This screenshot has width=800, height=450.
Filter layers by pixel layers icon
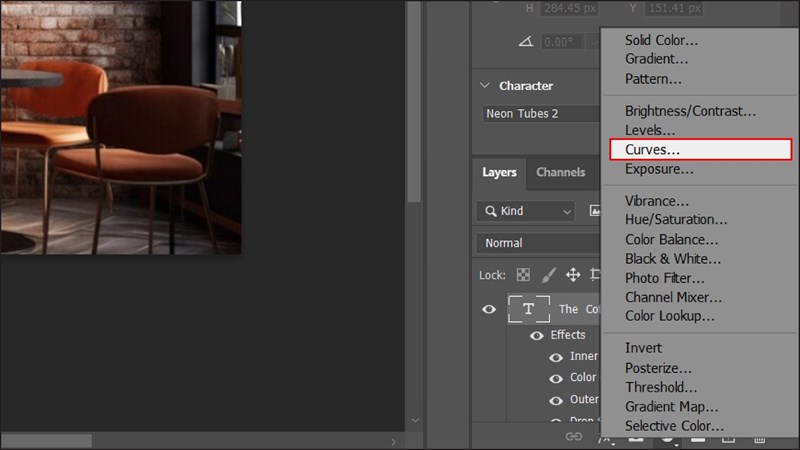point(594,211)
